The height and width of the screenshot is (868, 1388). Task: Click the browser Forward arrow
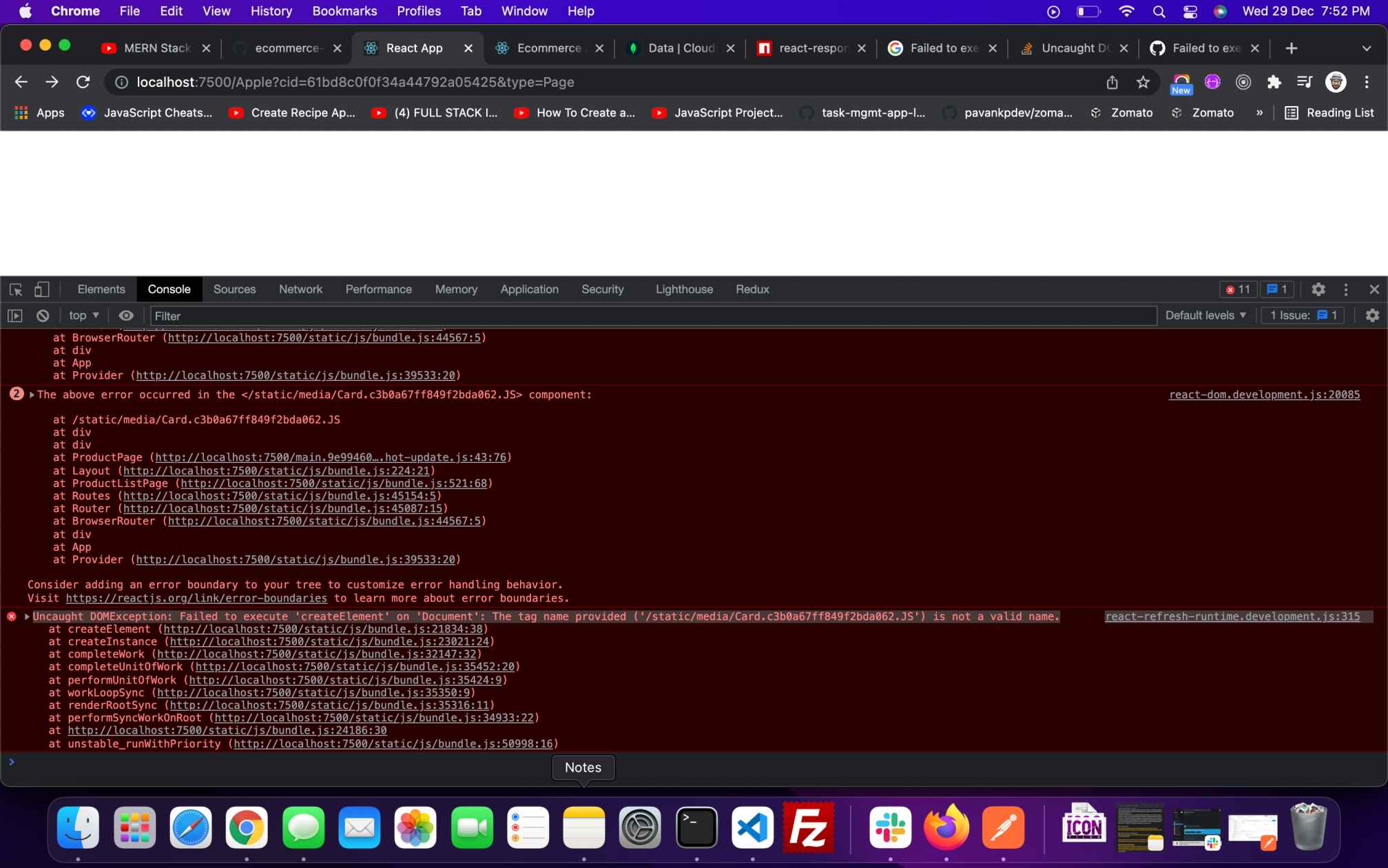pos(52,82)
